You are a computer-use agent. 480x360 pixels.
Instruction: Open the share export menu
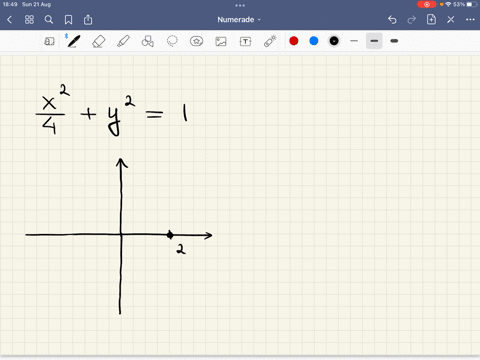[x=88, y=19]
